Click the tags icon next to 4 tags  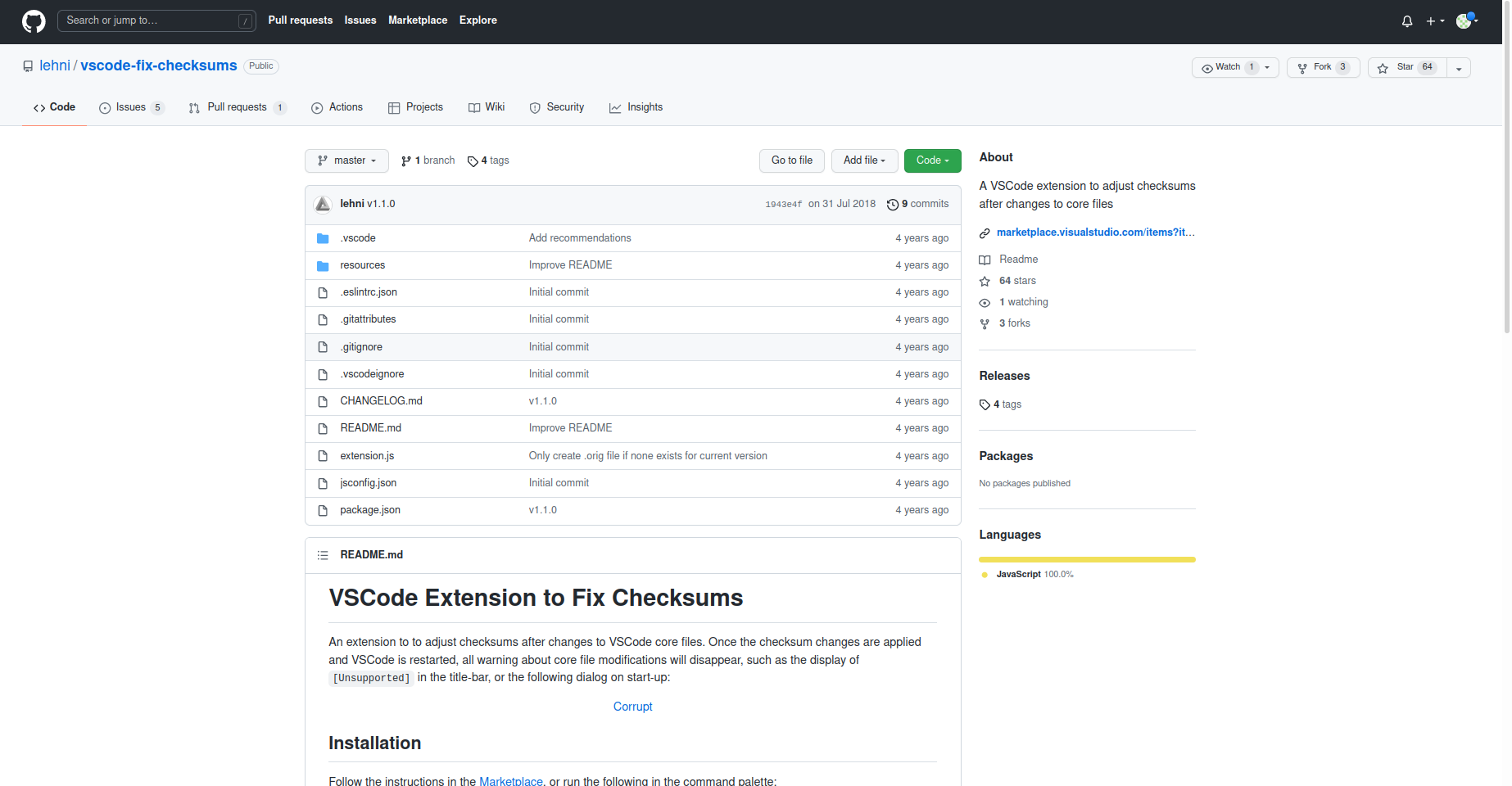tap(473, 161)
